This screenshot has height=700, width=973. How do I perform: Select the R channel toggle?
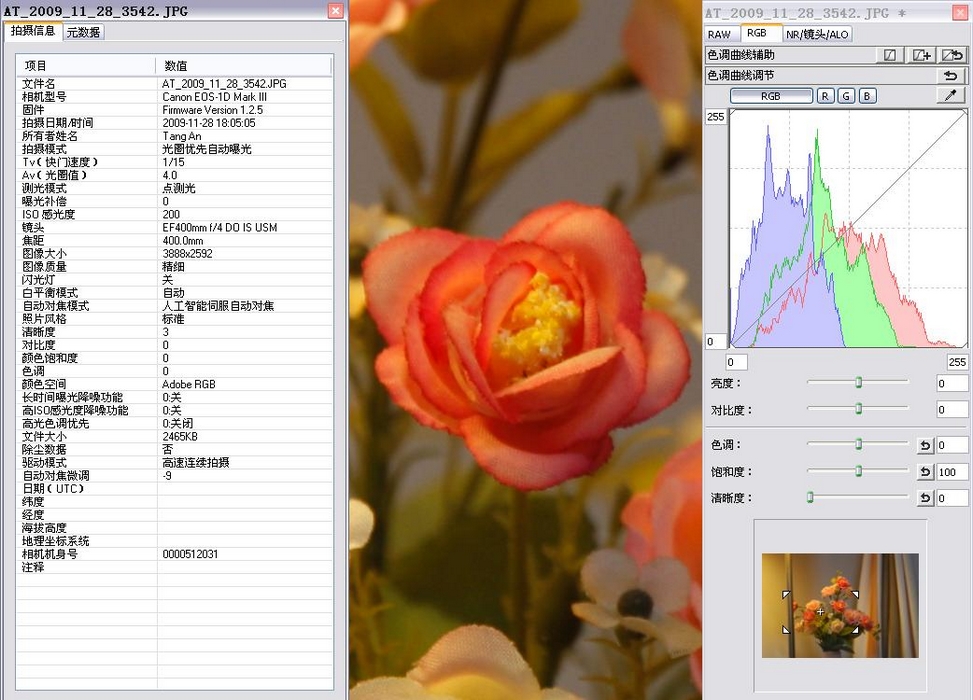825,96
